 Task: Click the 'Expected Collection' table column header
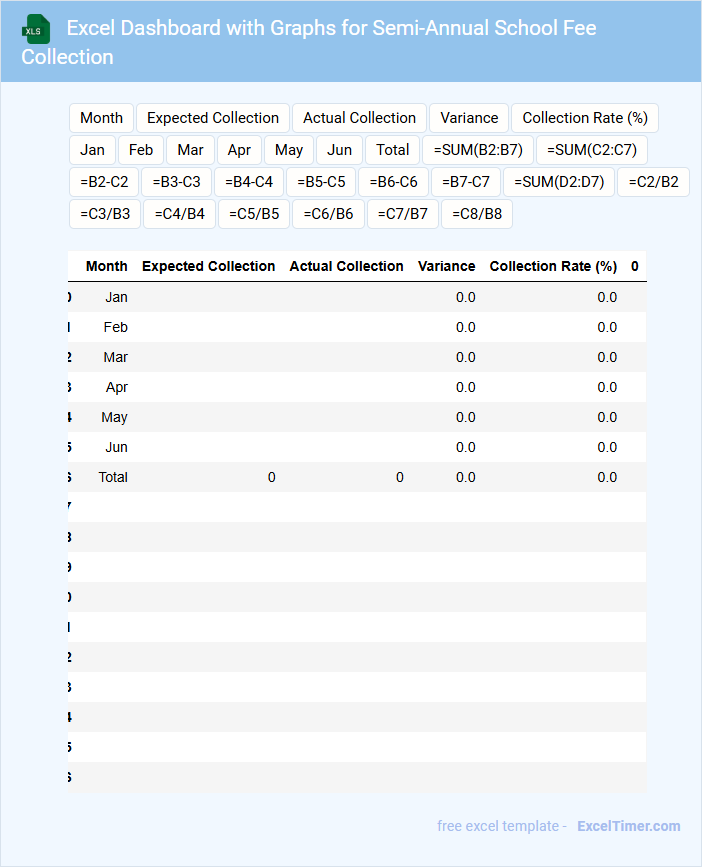tap(208, 267)
